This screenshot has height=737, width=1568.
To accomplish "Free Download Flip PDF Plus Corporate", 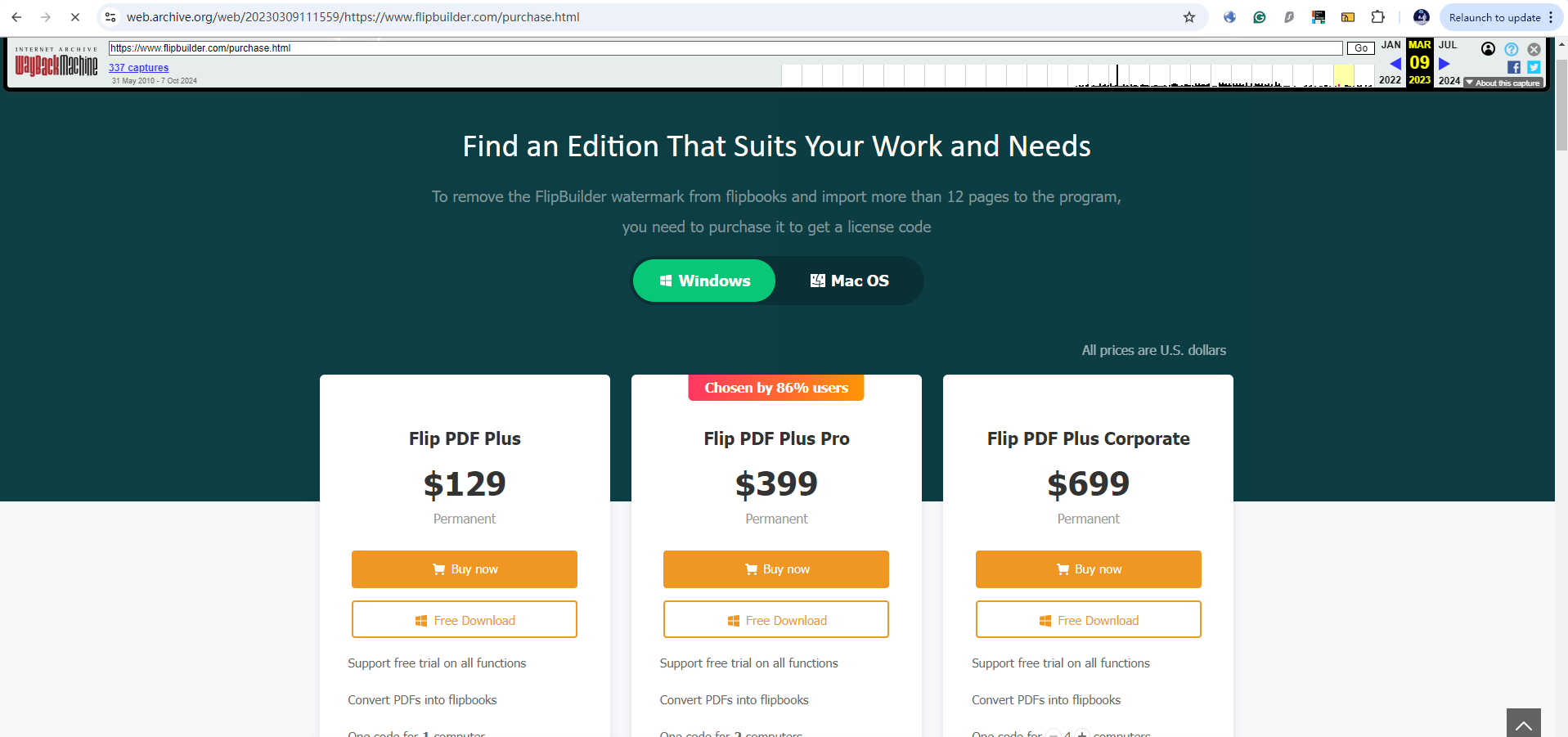I will [1089, 619].
